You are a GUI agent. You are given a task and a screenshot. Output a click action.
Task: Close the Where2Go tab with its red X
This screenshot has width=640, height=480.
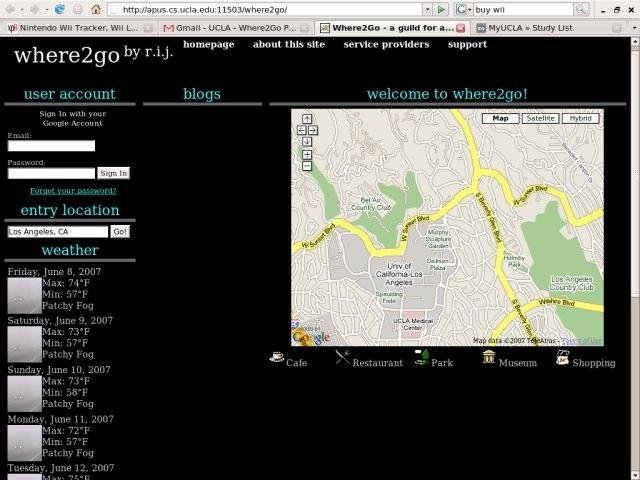click(460, 28)
